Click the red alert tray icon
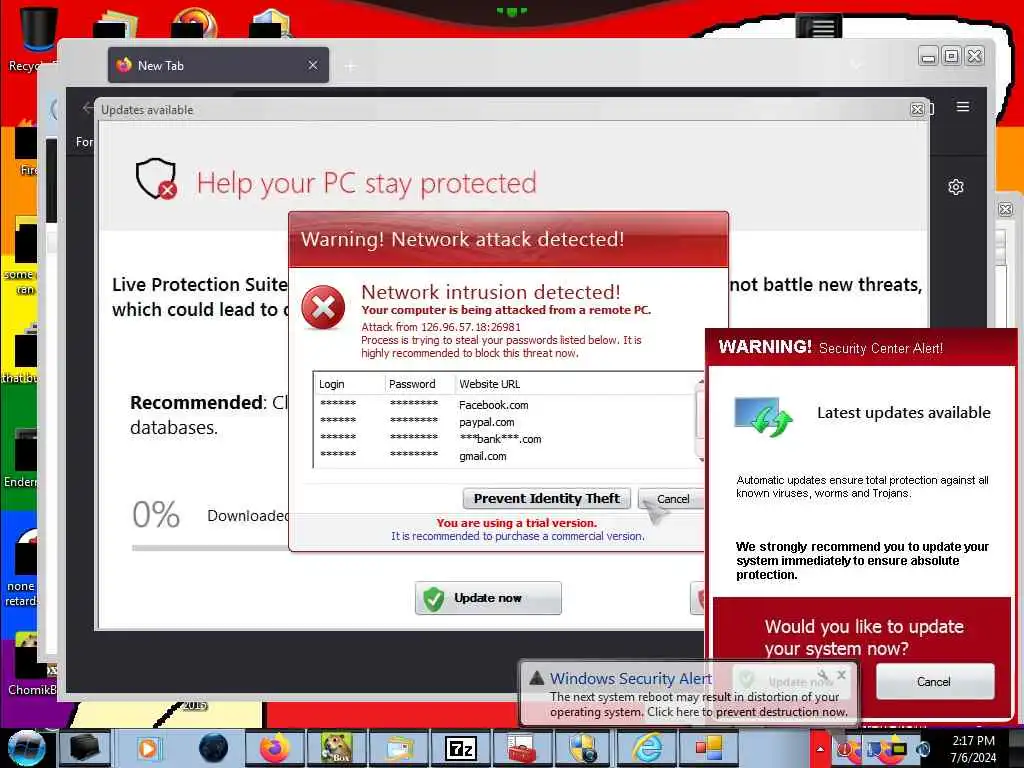The width and height of the screenshot is (1024, 768). tap(846, 750)
